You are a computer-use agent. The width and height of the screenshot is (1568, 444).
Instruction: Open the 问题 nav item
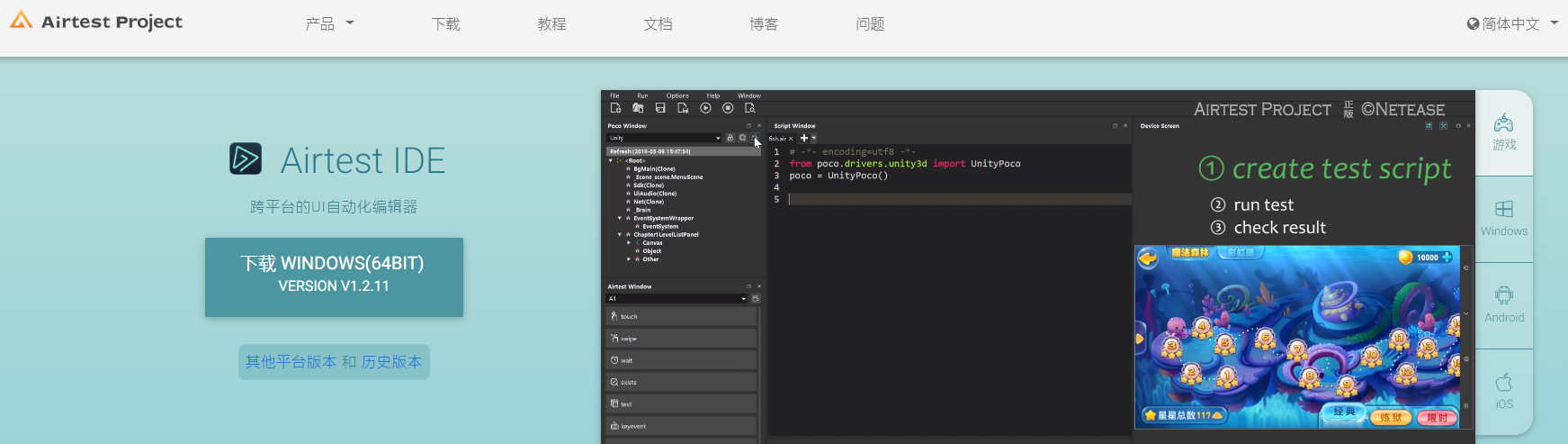pyautogui.click(x=870, y=24)
